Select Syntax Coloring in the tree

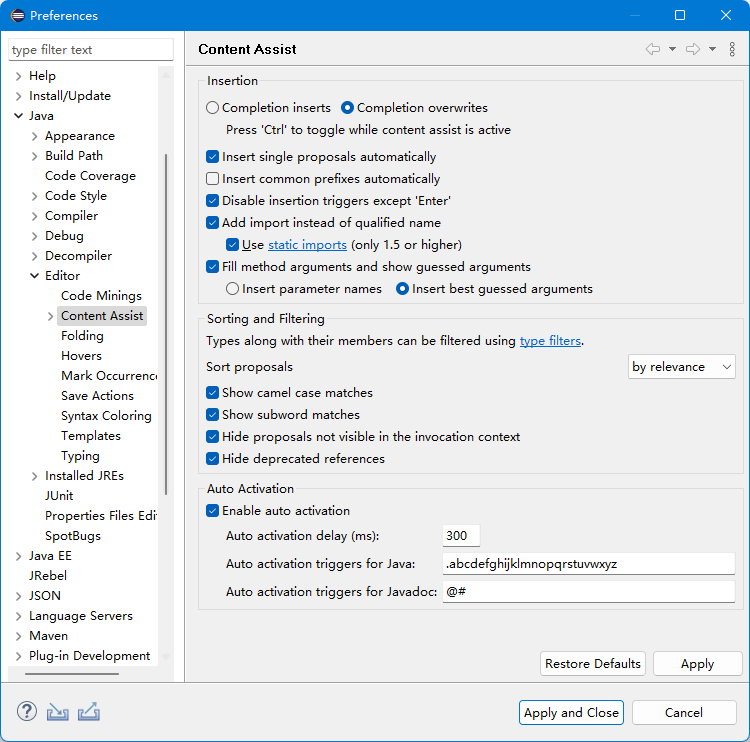click(x=106, y=416)
